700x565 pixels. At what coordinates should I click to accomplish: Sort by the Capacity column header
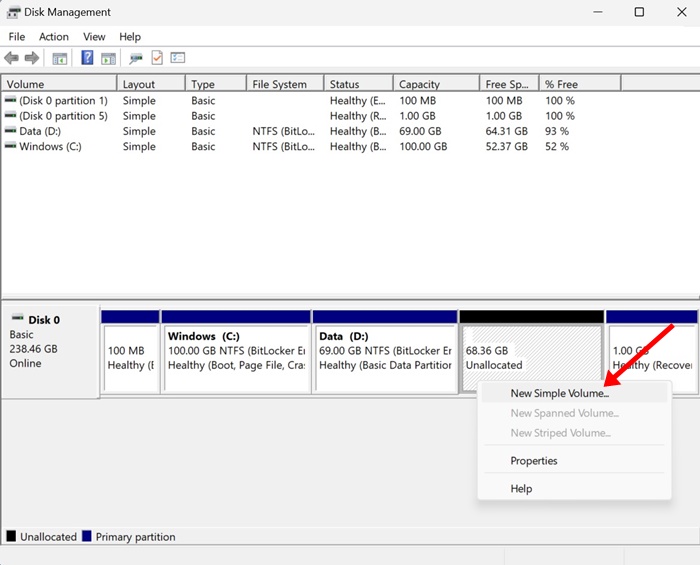(x=436, y=84)
